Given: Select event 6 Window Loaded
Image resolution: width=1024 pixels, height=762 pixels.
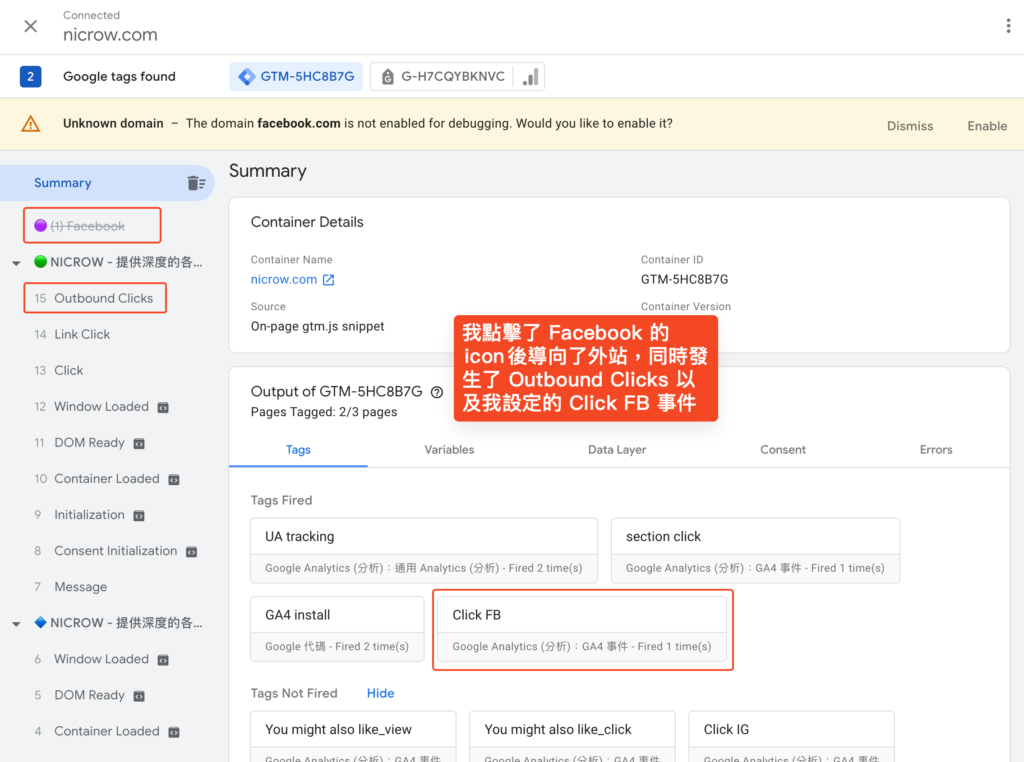Looking at the screenshot, I should coord(91,659).
